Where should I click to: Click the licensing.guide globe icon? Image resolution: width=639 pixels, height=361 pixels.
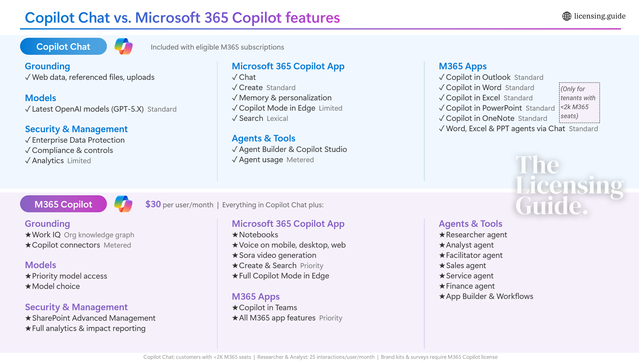pos(566,16)
